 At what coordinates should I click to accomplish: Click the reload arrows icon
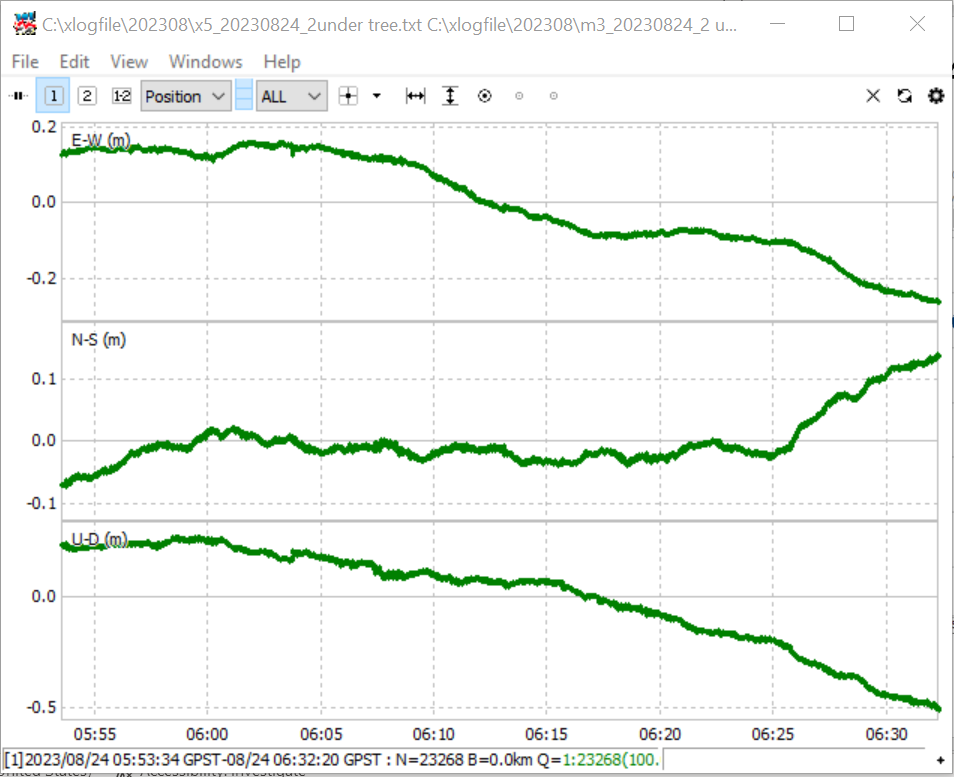[x=905, y=96]
